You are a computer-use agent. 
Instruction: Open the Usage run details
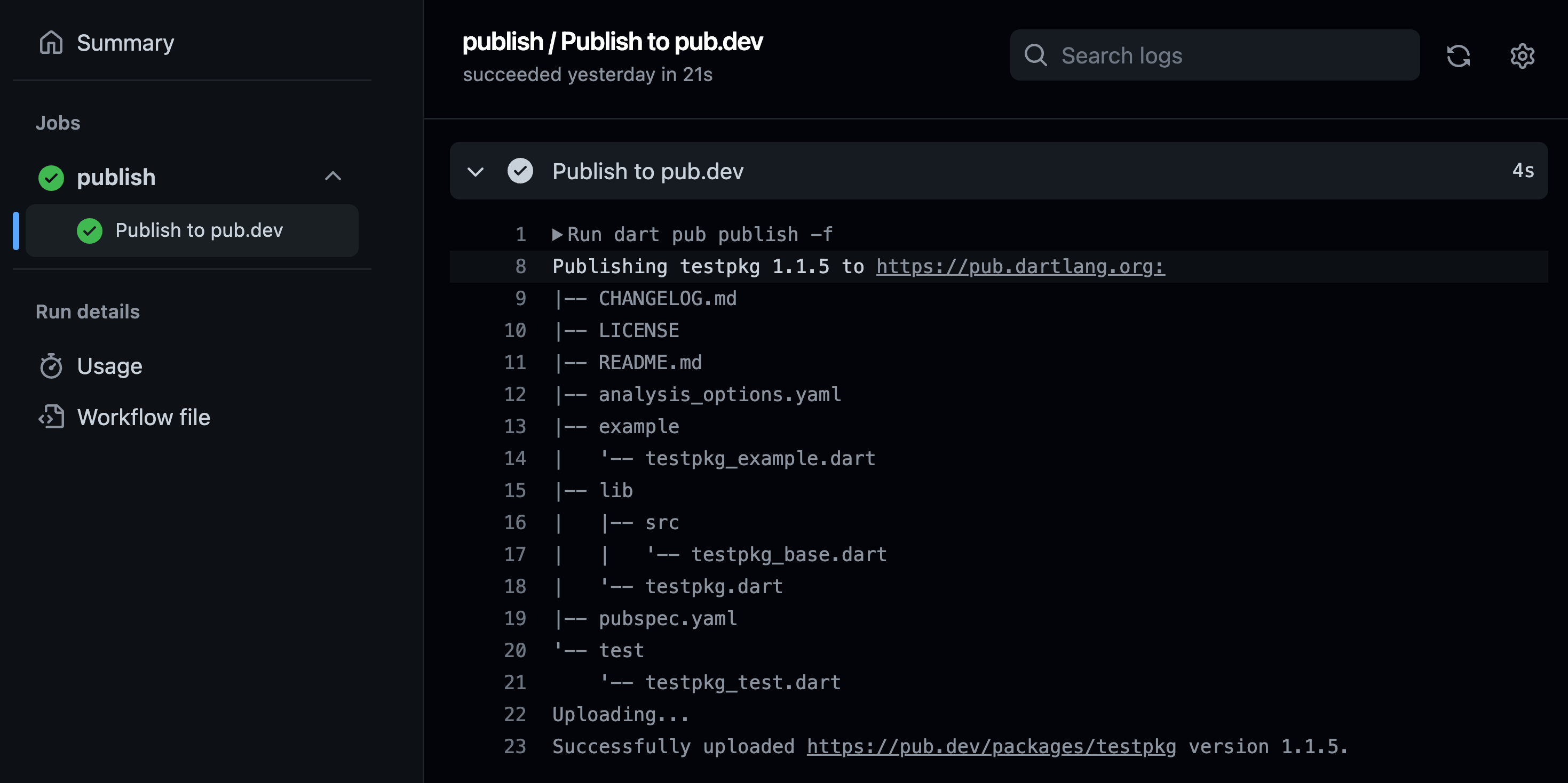tap(109, 366)
